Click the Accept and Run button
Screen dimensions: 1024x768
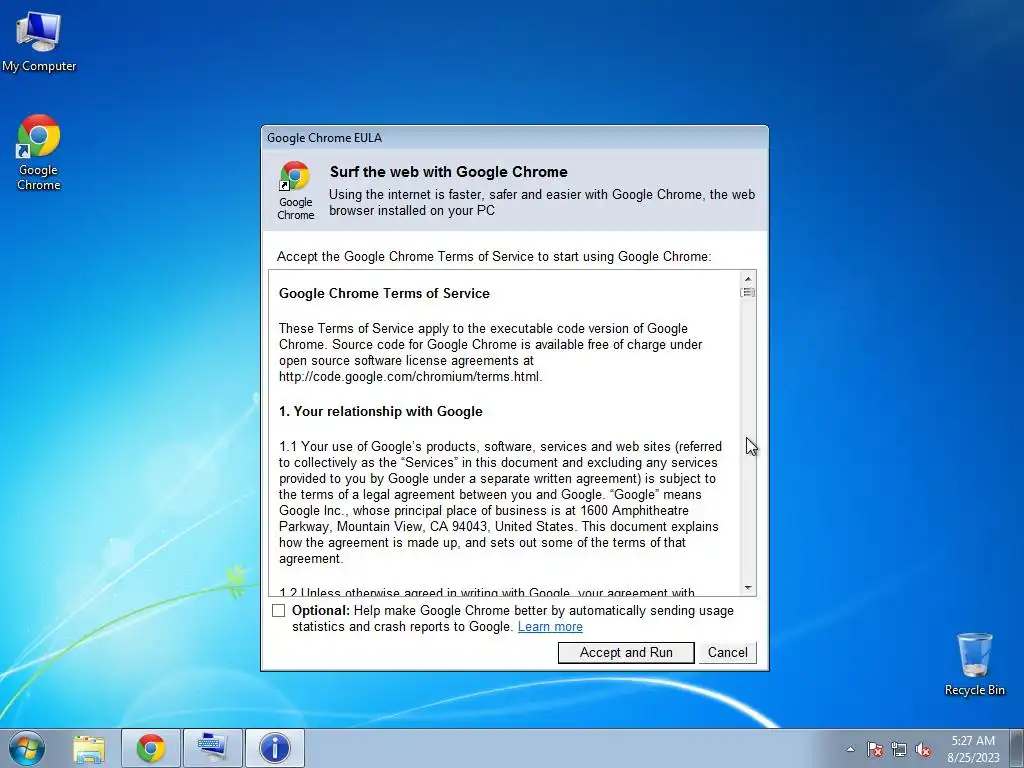(x=626, y=652)
